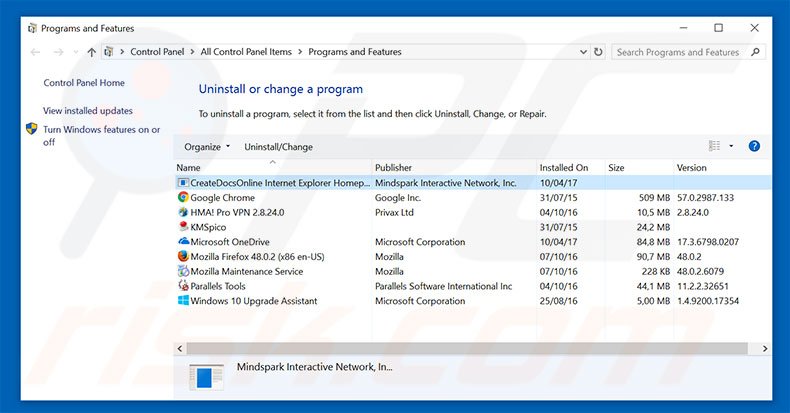The height and width of the screenshot is (413, 790).
Task: Click the Mozilla Maintenance Service icon
Action: [x=183, y=271]
